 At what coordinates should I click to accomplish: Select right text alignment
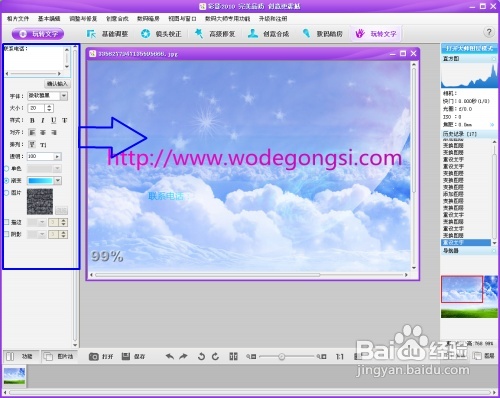click(54, 132)
